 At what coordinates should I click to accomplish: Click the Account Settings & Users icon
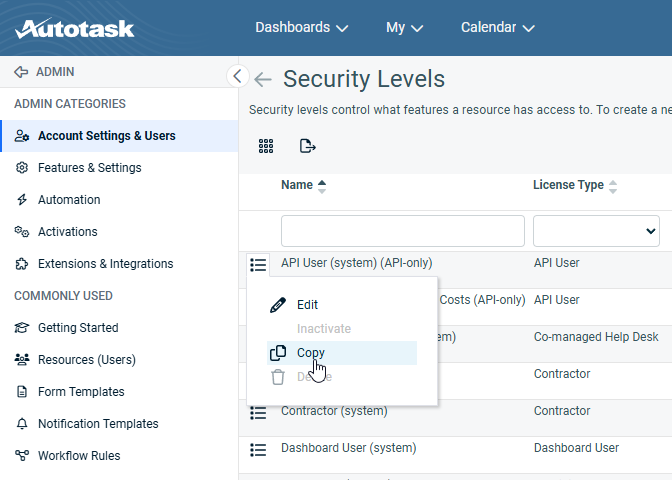22,136
